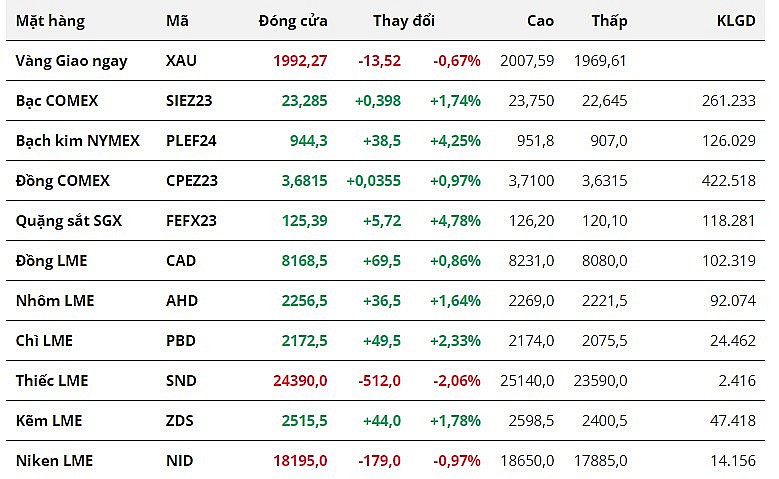Click the Thiếc LME commodity name

(52, 381)
